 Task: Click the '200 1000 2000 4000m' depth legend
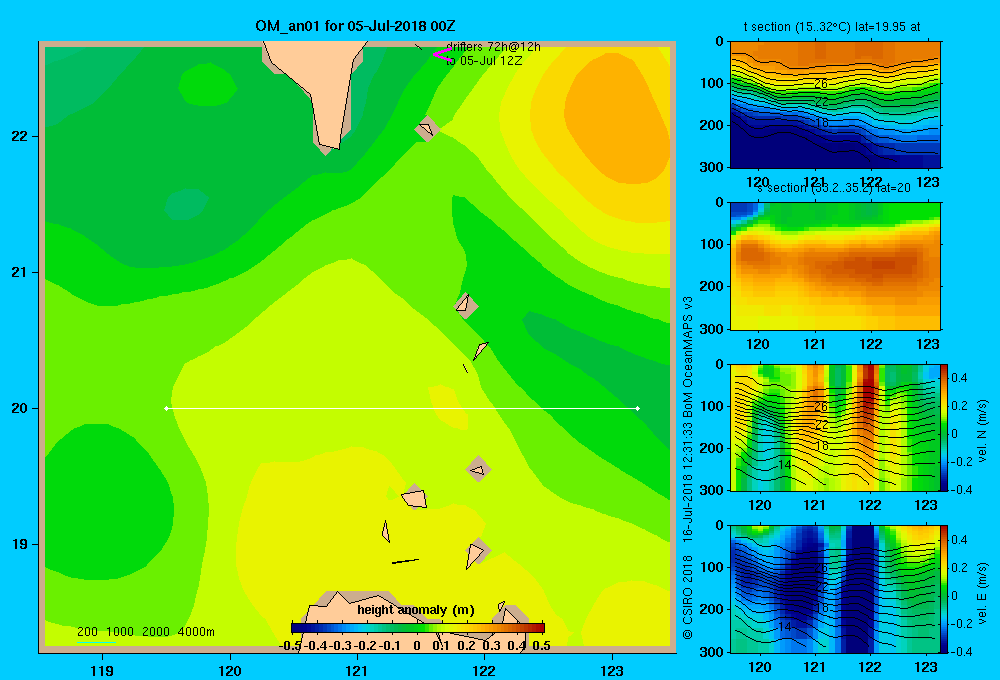coord(145,632)
